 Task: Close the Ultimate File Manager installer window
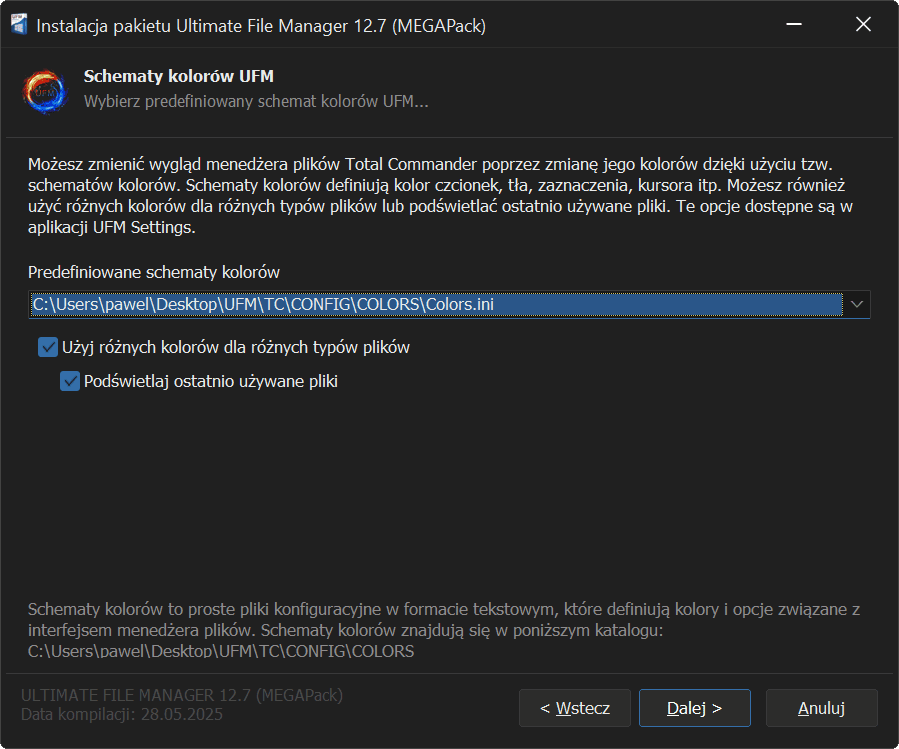coord(863,26)
